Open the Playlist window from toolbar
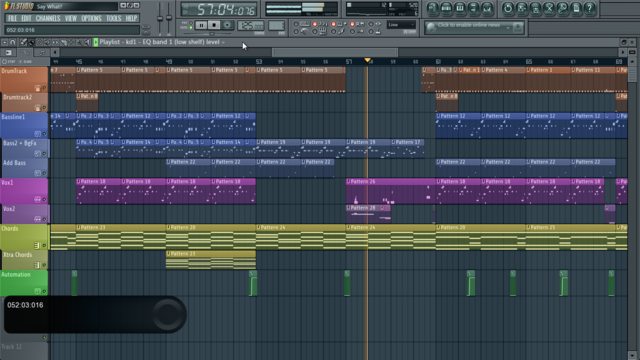 pyautogui.click(x=433, y=9)
